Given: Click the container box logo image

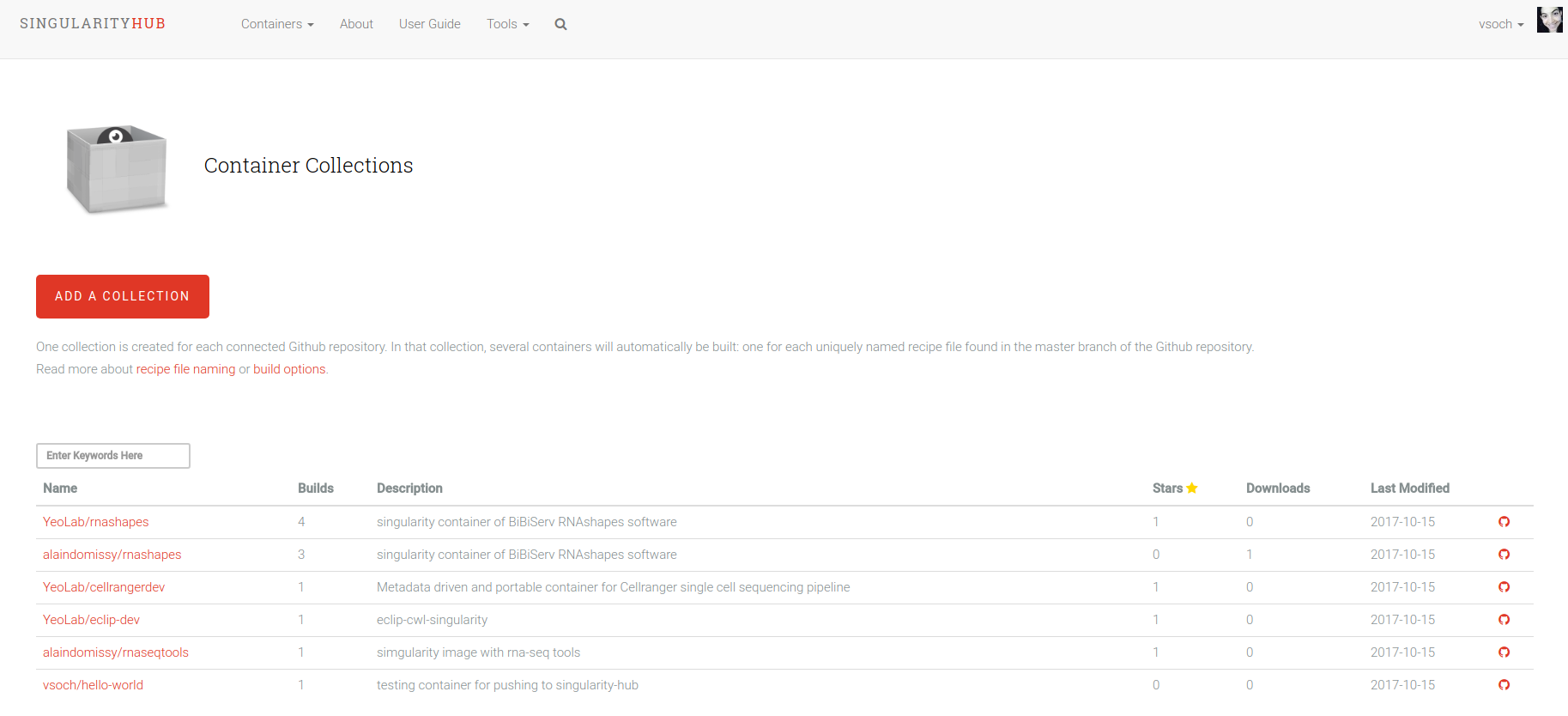Looking at the screenshot, I should [117, 168].
